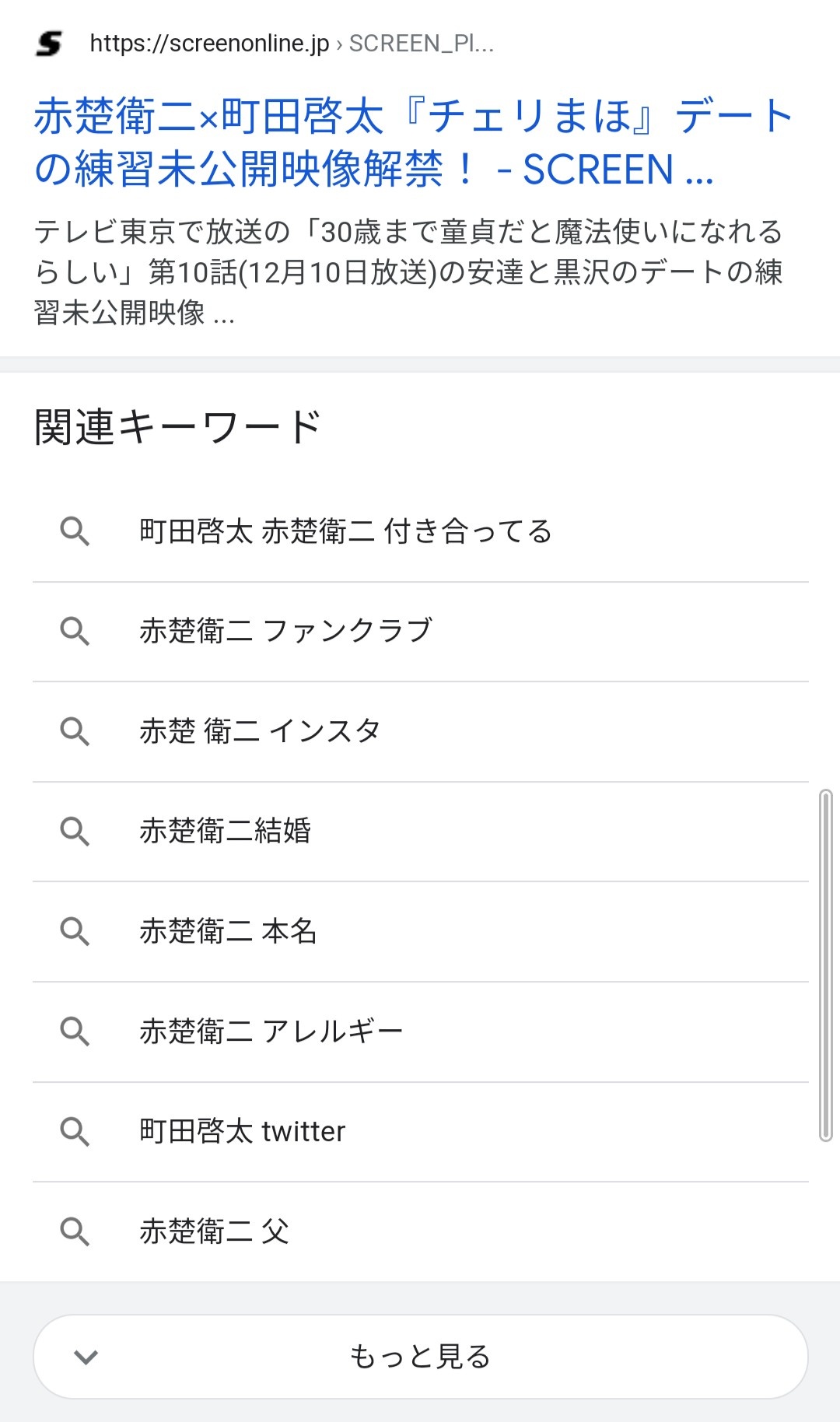This screenshot has height=1422, width=840.
Task: Tap search icon beside アレルギー keyword
Action: point(75,1031)
